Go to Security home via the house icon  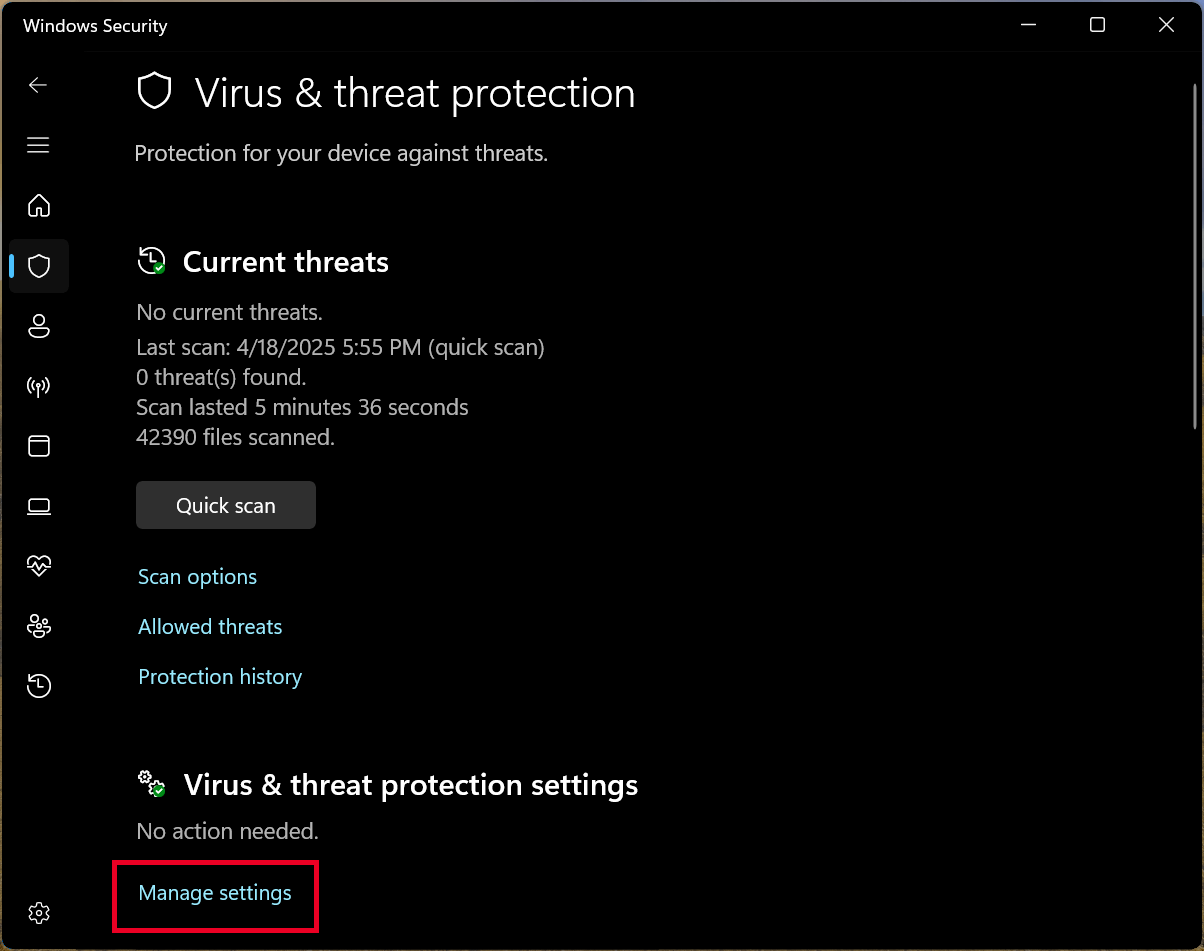pyautogui.click(x=38, y=206)
